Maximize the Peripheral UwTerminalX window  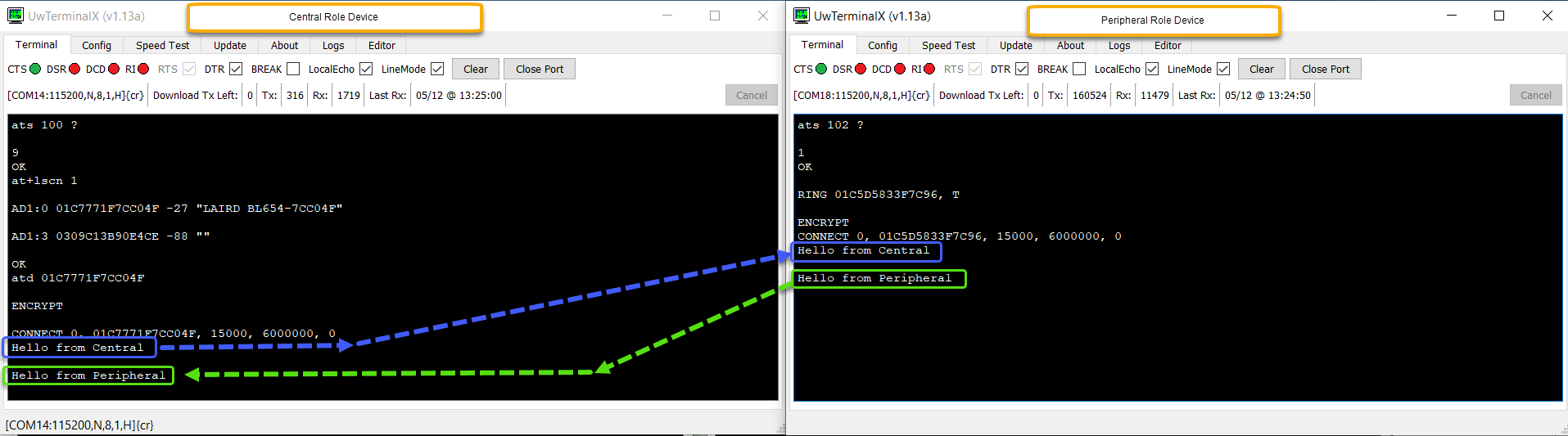[x=1499, y=16]
